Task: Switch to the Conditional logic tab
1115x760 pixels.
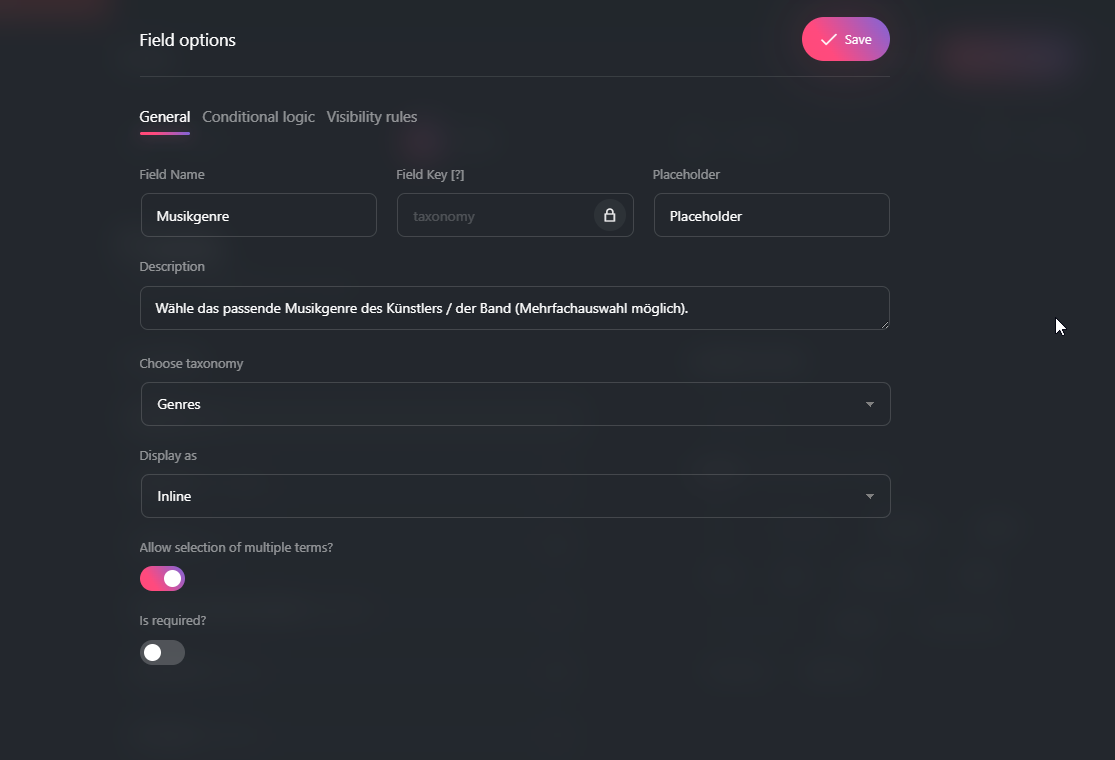Action: tap(258, 117)
